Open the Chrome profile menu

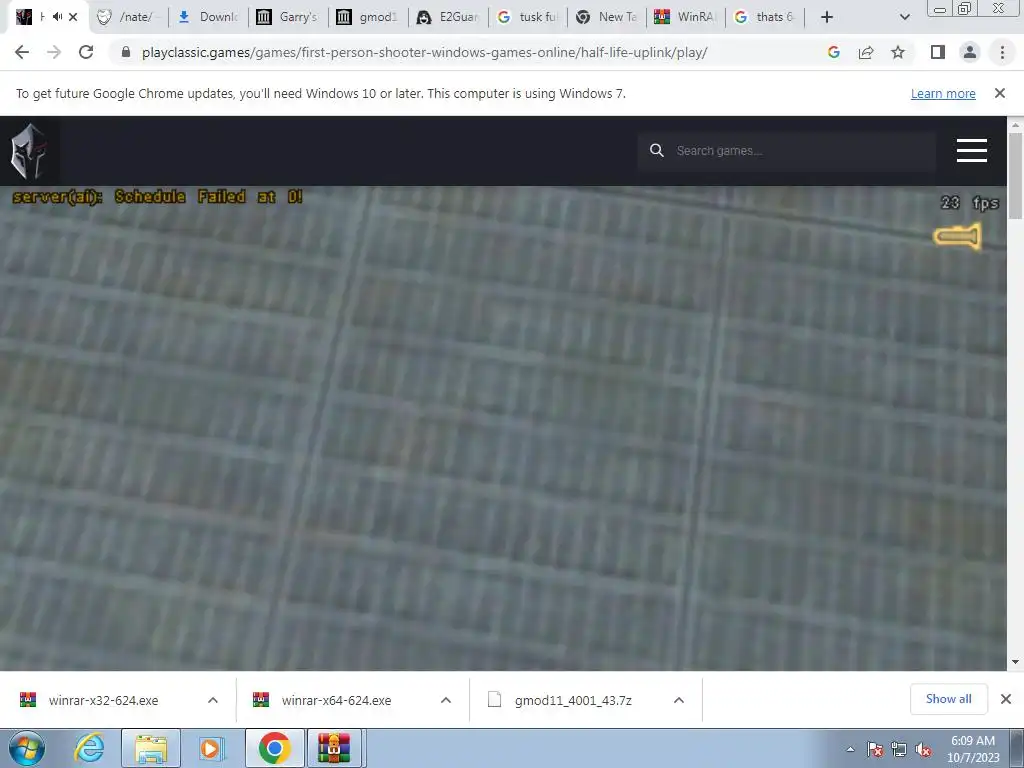point(970,52)
